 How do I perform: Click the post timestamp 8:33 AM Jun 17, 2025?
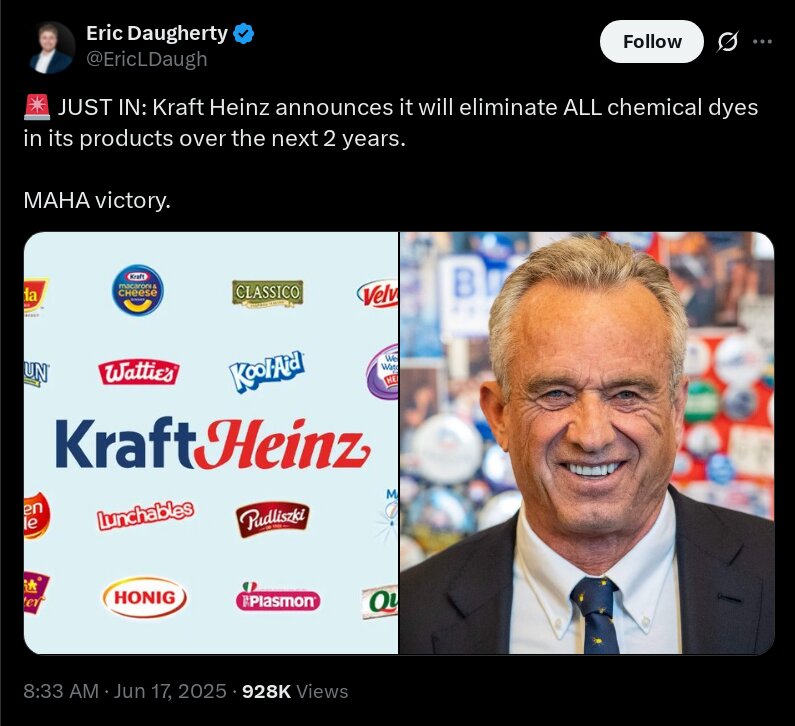[125, 691]
